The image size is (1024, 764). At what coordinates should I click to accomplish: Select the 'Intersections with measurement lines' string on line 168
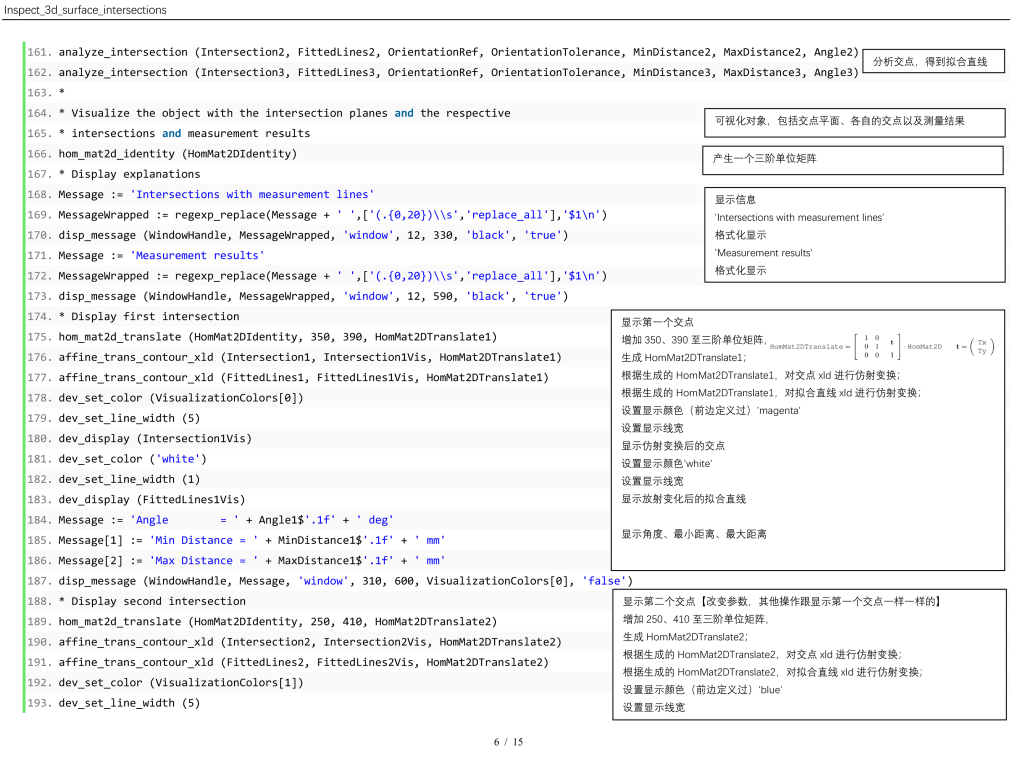(x=252, y=194)
